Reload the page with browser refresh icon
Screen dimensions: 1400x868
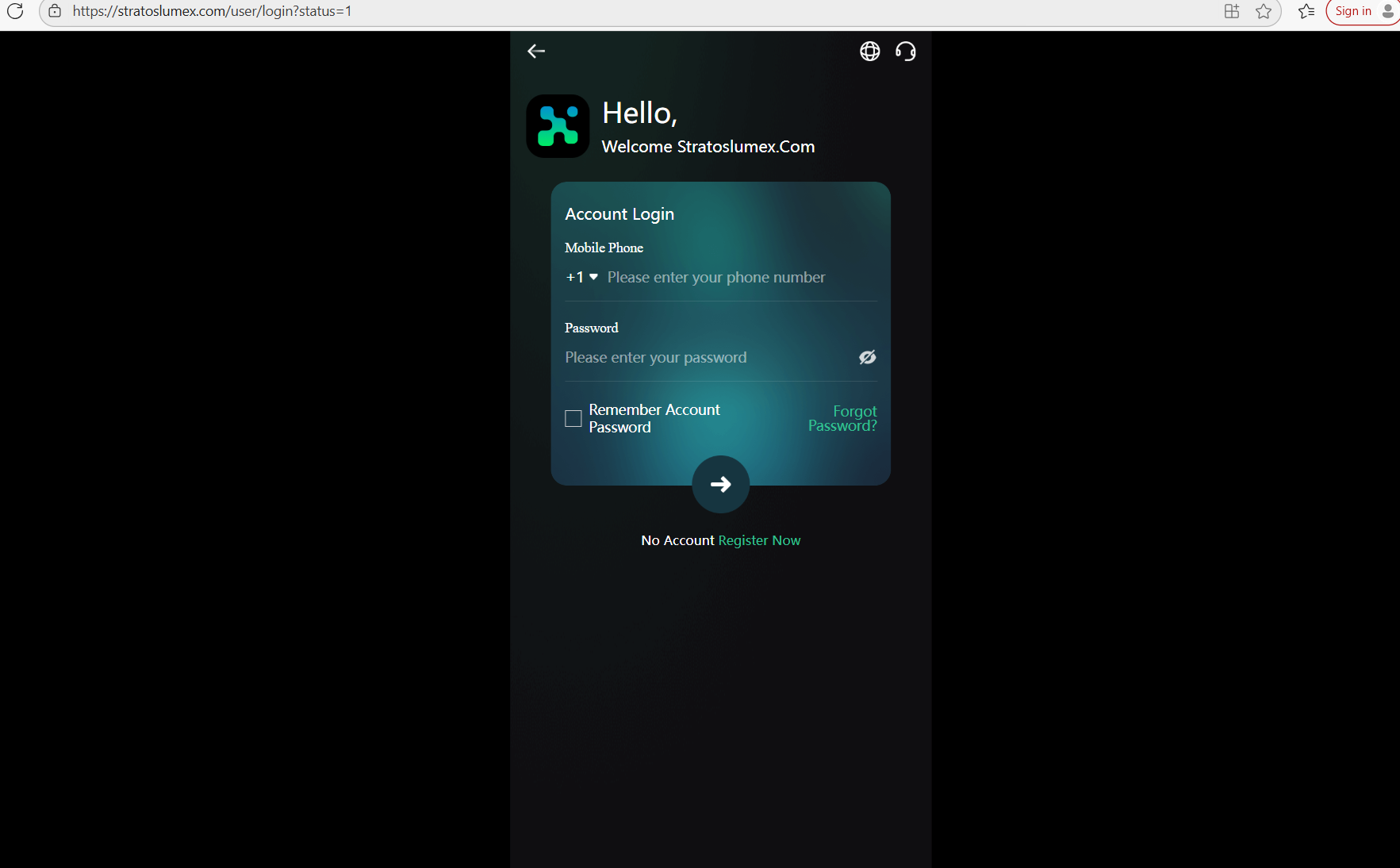point(15,11)
